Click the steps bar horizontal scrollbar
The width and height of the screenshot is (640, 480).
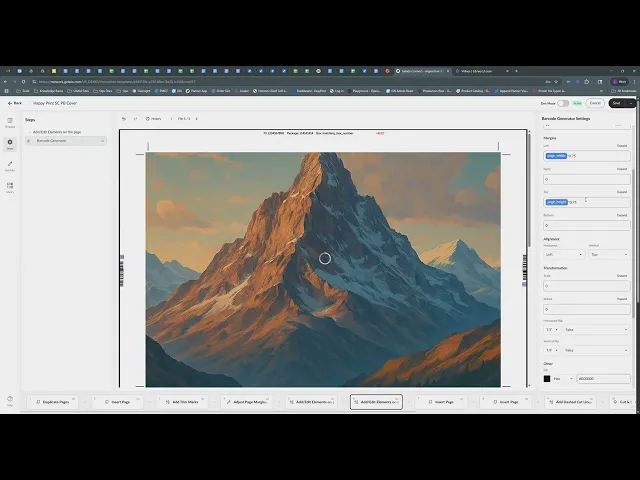[218, 412]
